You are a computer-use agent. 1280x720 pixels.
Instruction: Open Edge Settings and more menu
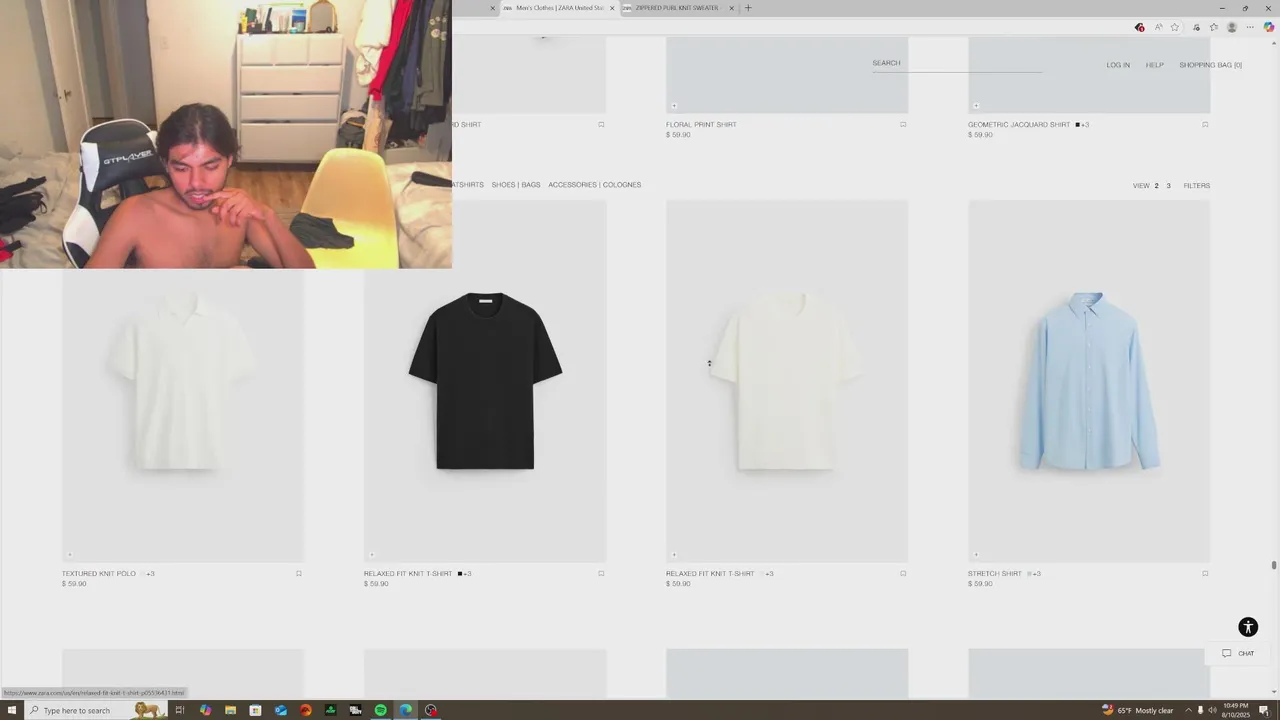[x=1250, y=27]
